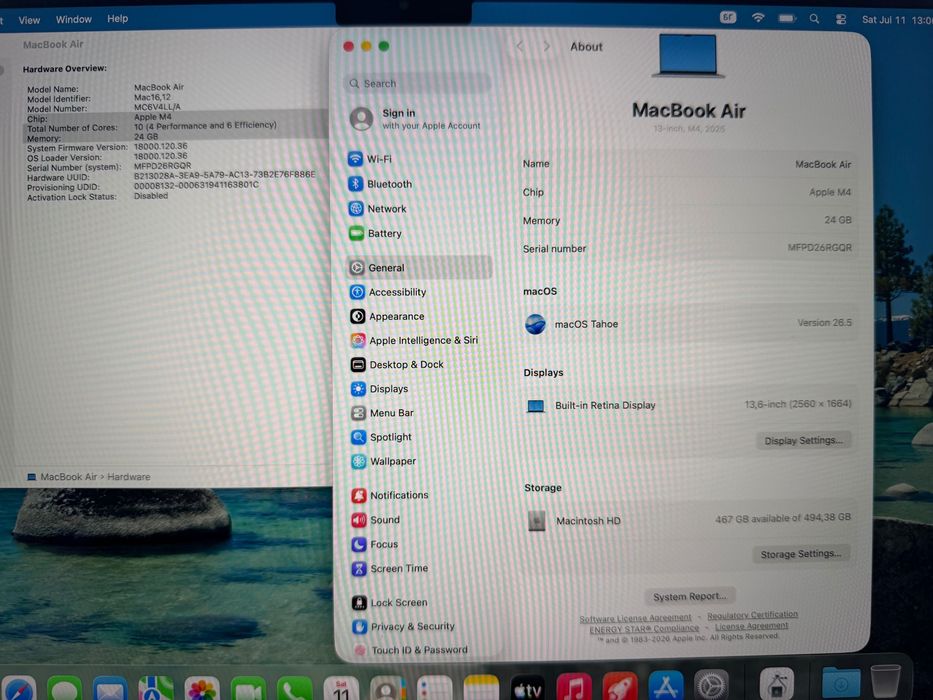Open System Report
Screen dimensions: 933x700
pos(690,596)
